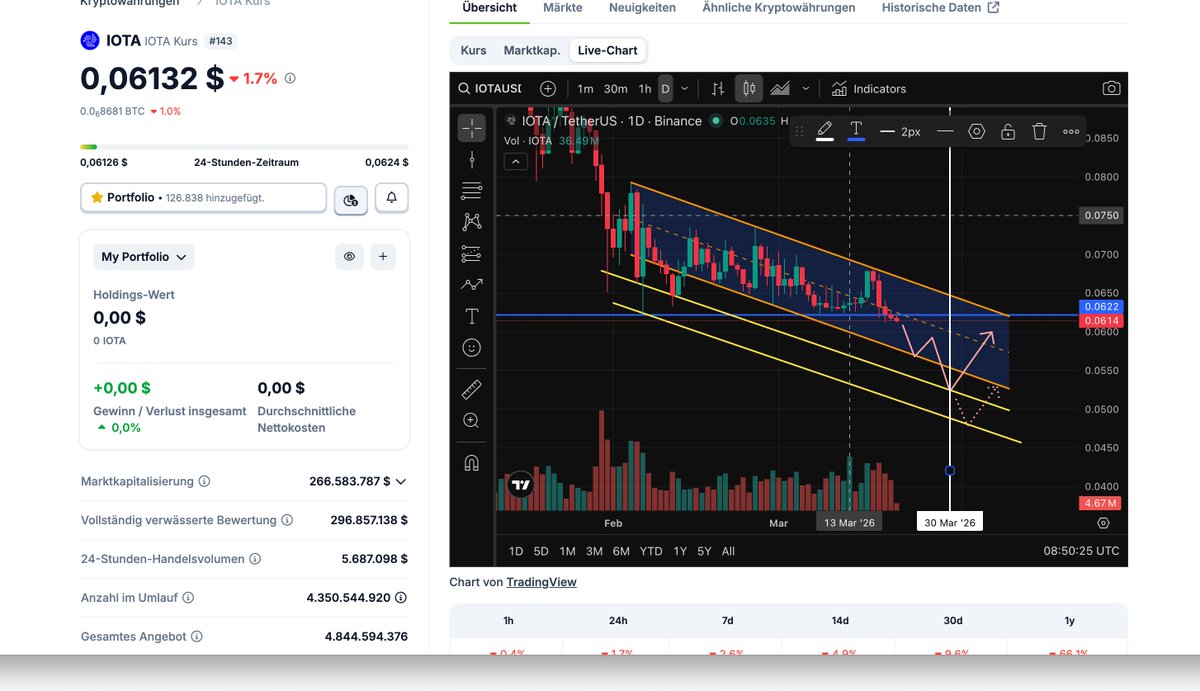Select the patterns (XABCD) tool
Viewport: 1200px width, 691px height.
[x=472, y=222]
